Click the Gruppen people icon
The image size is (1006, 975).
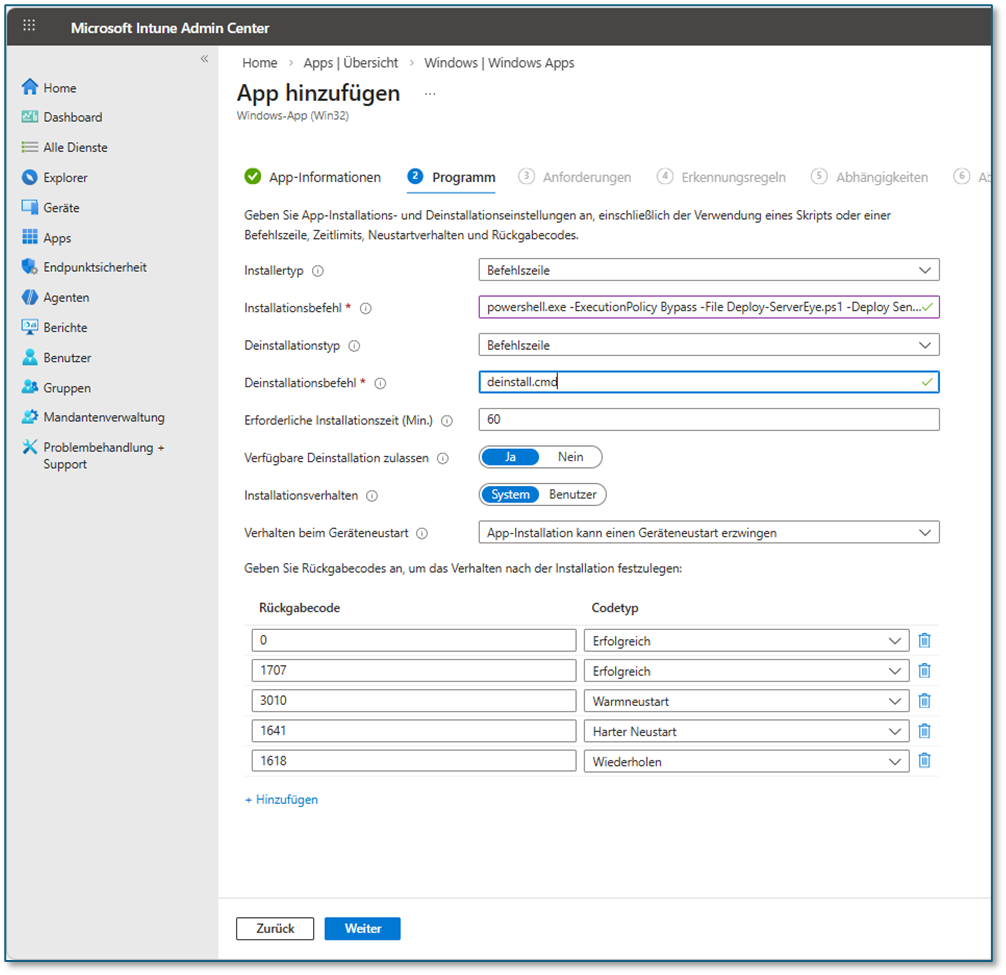30,387
